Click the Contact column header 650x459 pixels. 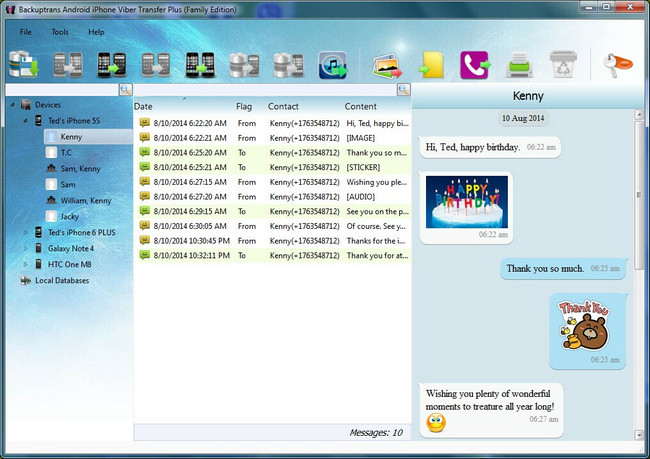click(x=283, y=106)
